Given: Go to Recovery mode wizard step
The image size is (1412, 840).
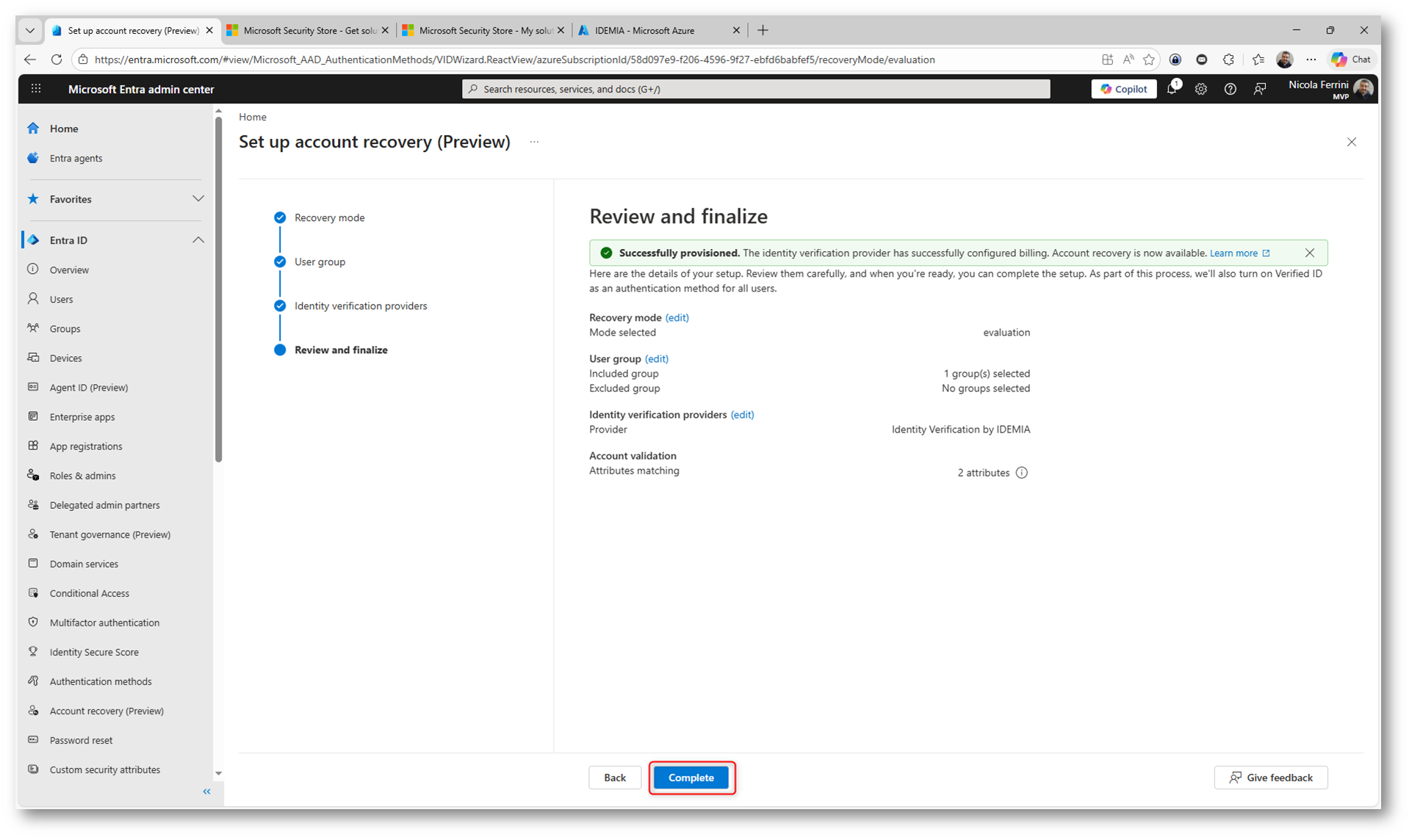Looking at the screenshot, I should 329,217.
